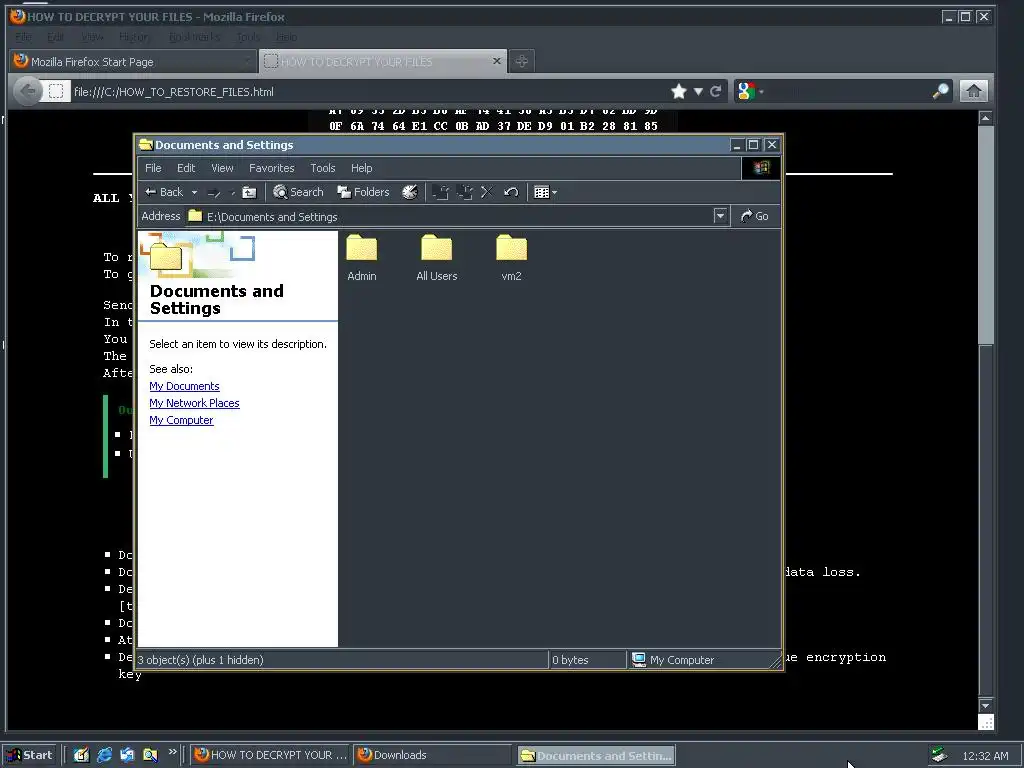
Task: Click the Forward arrow in Explorer toolbar
Action: pyautogui.click(x=214, y=193)
